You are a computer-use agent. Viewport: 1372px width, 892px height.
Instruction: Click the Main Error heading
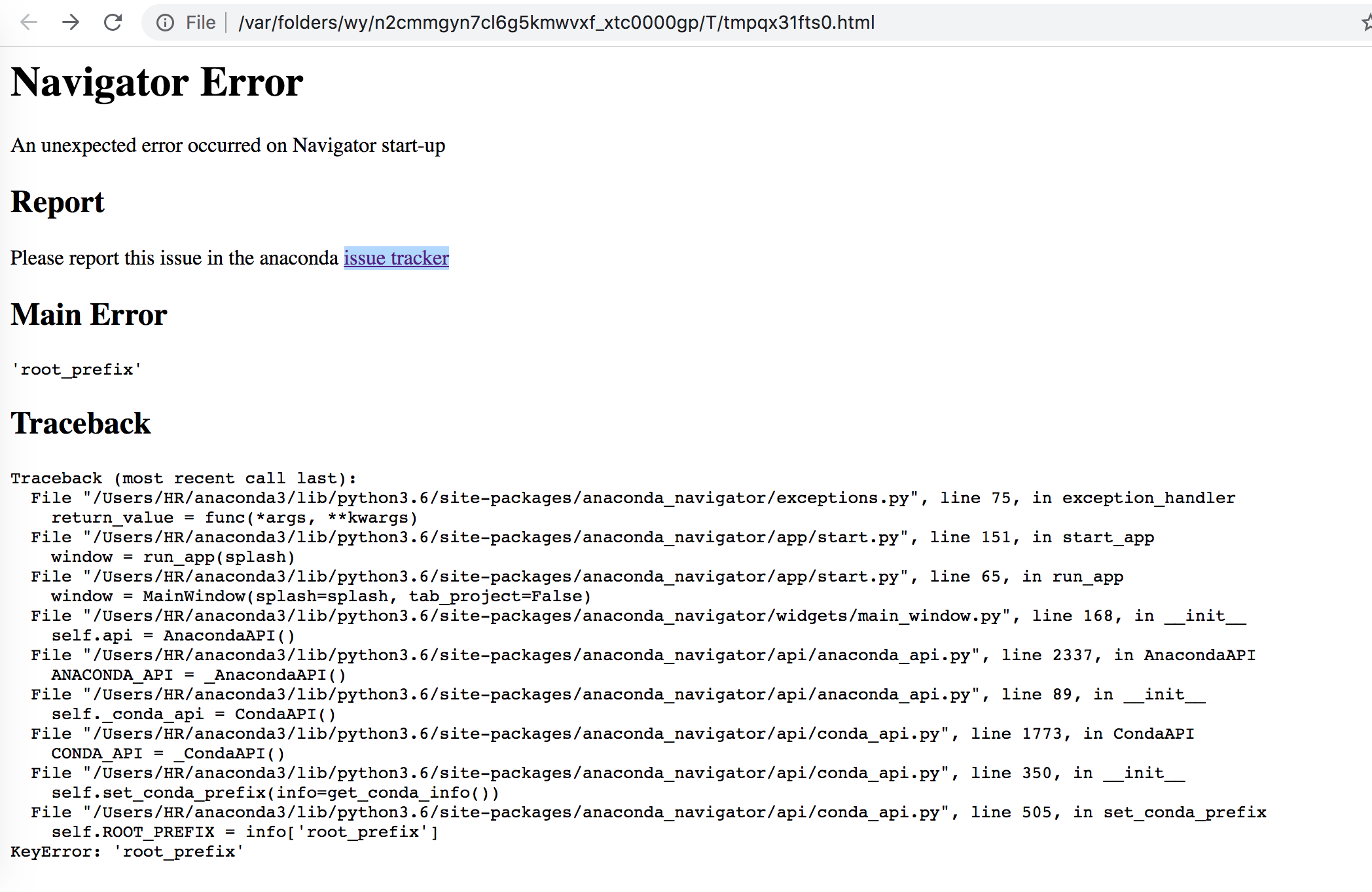(x=88, y=314)
